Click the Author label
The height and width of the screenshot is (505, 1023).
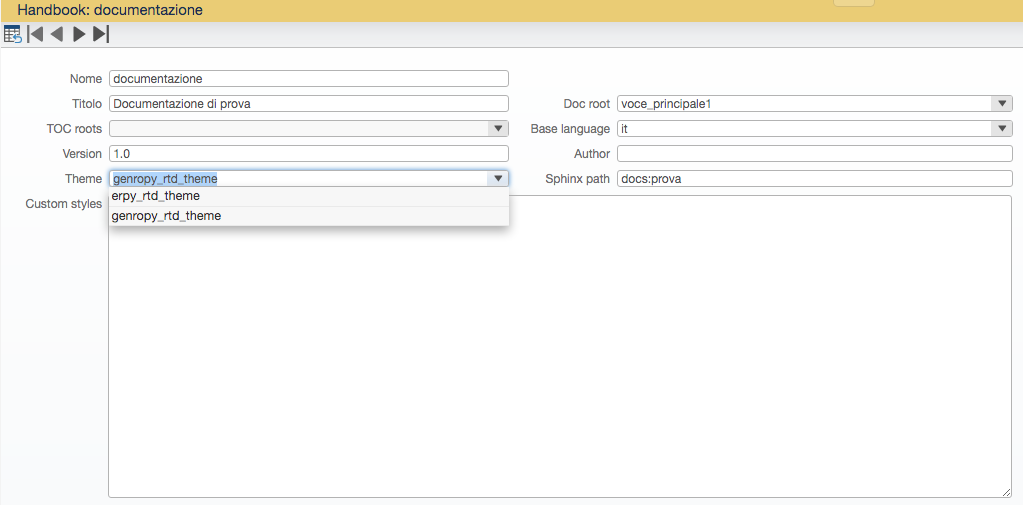coord(592,154)
